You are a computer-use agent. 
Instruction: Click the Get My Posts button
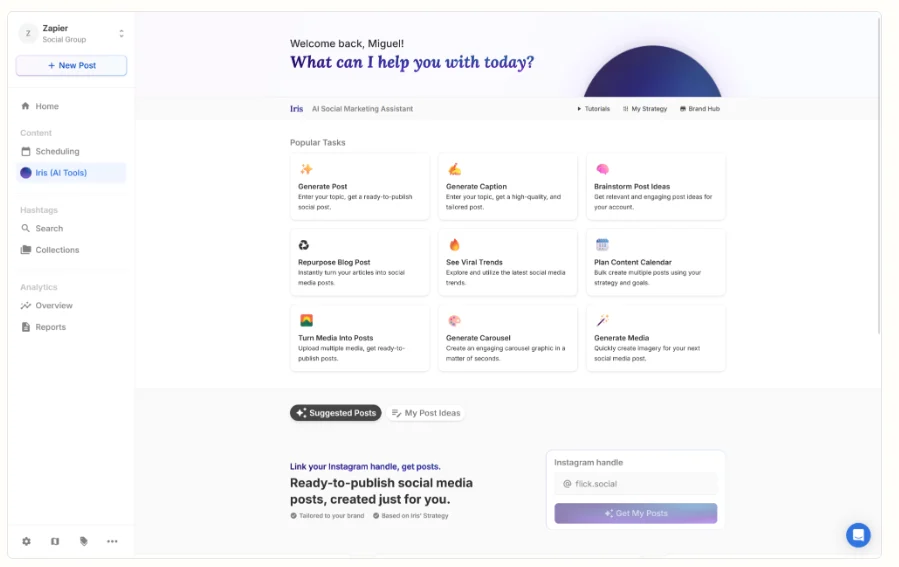pos(636,513)
